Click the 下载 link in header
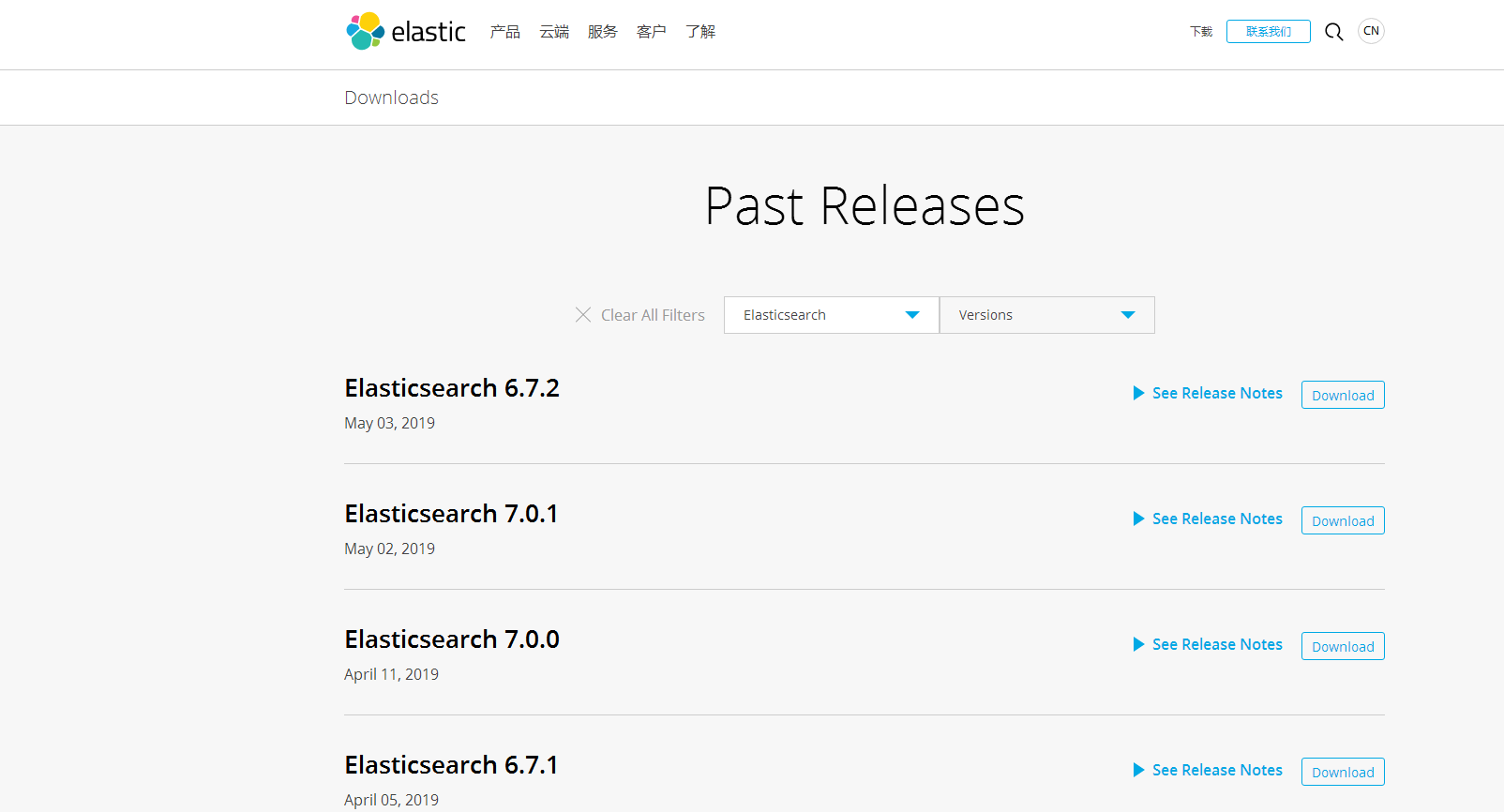This screenshot has width=1504, height=812. [1201, 32]
